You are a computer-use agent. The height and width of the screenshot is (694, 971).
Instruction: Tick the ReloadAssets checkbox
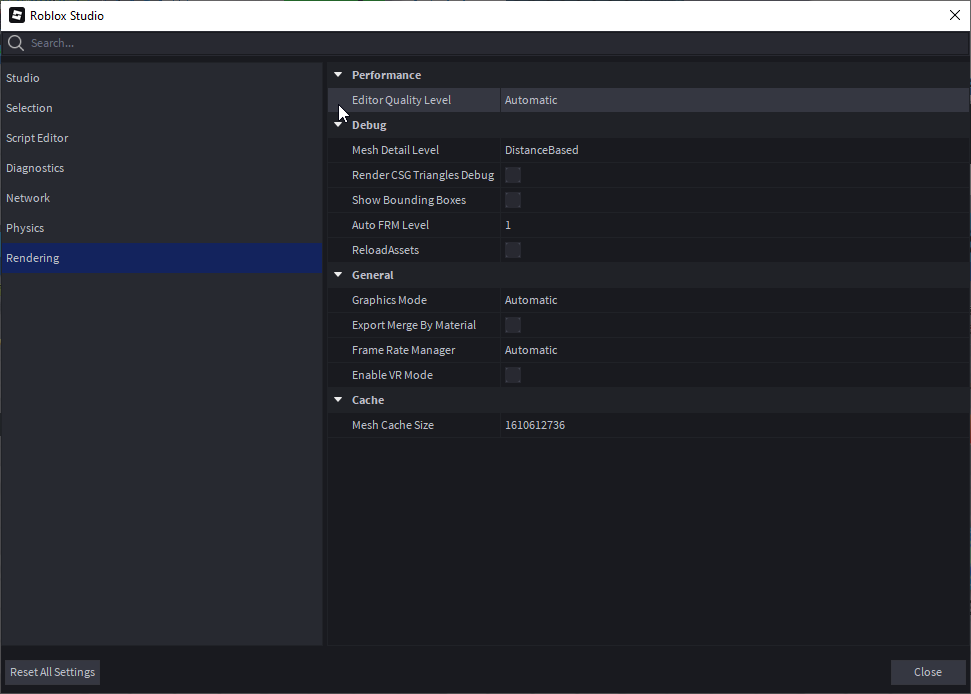pos(513,250)
